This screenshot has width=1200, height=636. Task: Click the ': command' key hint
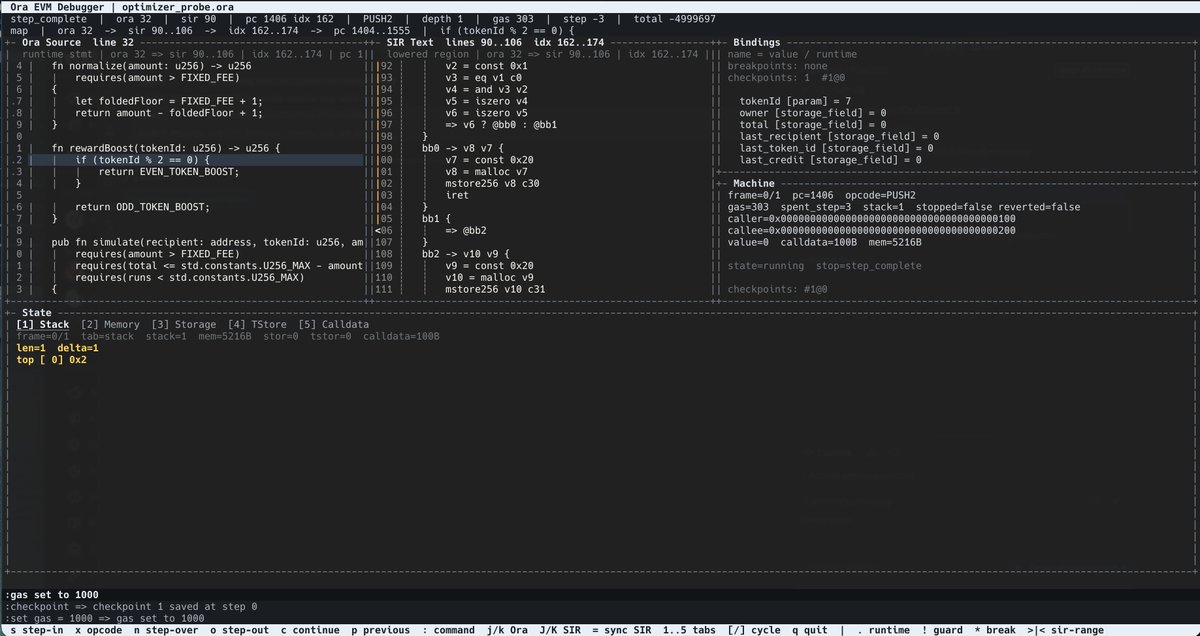click(x=448, y=630)
